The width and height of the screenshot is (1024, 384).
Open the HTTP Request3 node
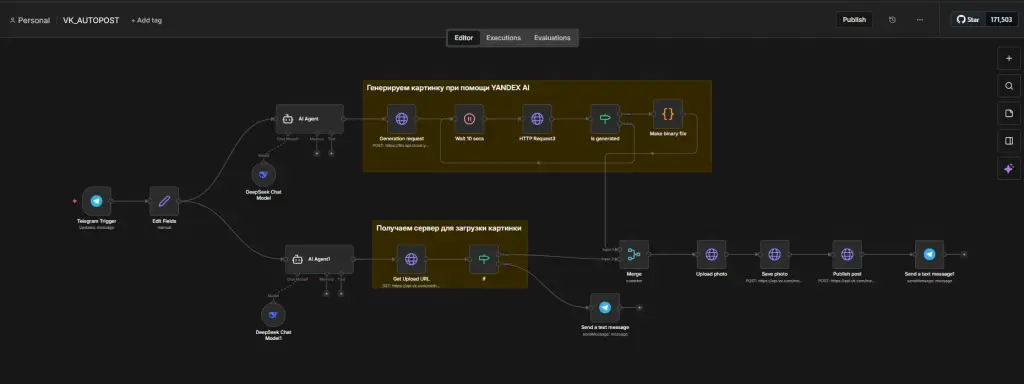537,119
